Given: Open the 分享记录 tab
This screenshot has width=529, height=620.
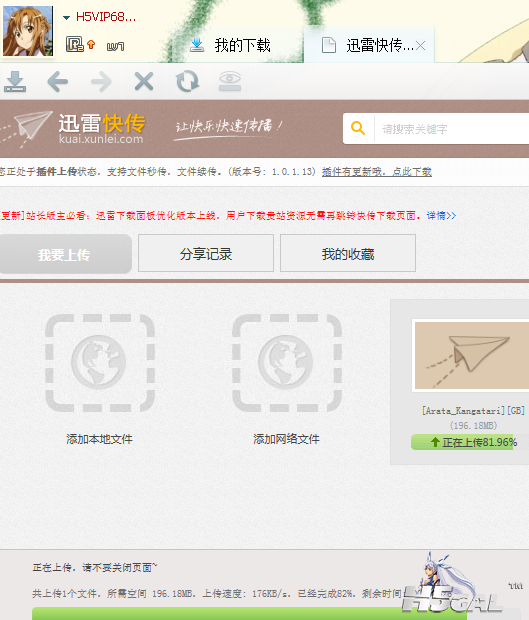Looking at the screenshot, I should point(206,253).
